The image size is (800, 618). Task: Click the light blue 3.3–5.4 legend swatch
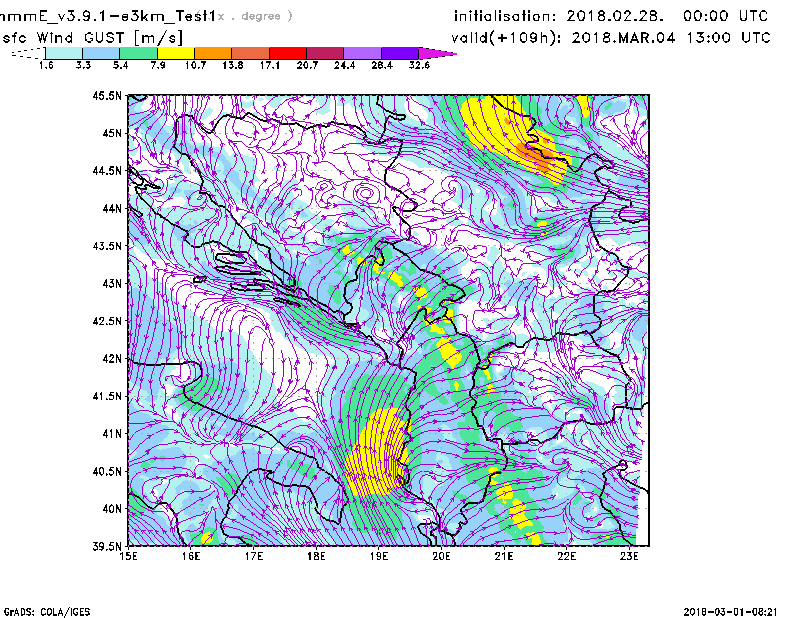click(101, 53)
